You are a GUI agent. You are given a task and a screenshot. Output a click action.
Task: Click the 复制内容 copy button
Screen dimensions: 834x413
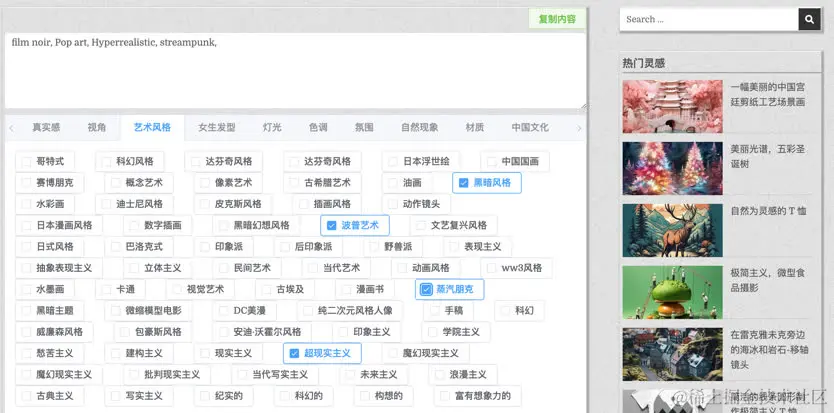click(x=557, y=19)
